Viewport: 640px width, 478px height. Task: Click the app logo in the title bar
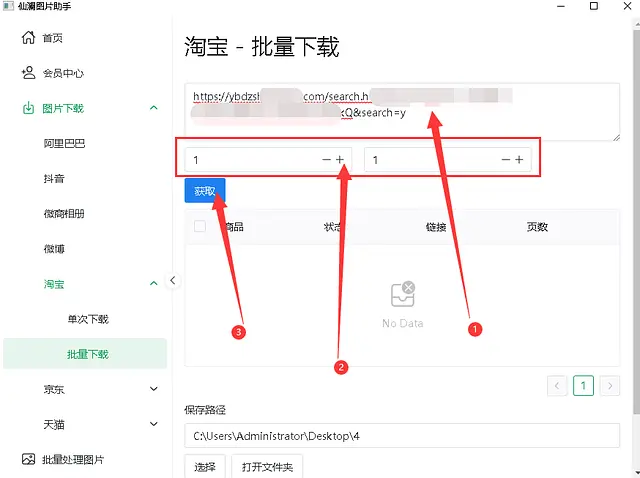pos(8,6)
